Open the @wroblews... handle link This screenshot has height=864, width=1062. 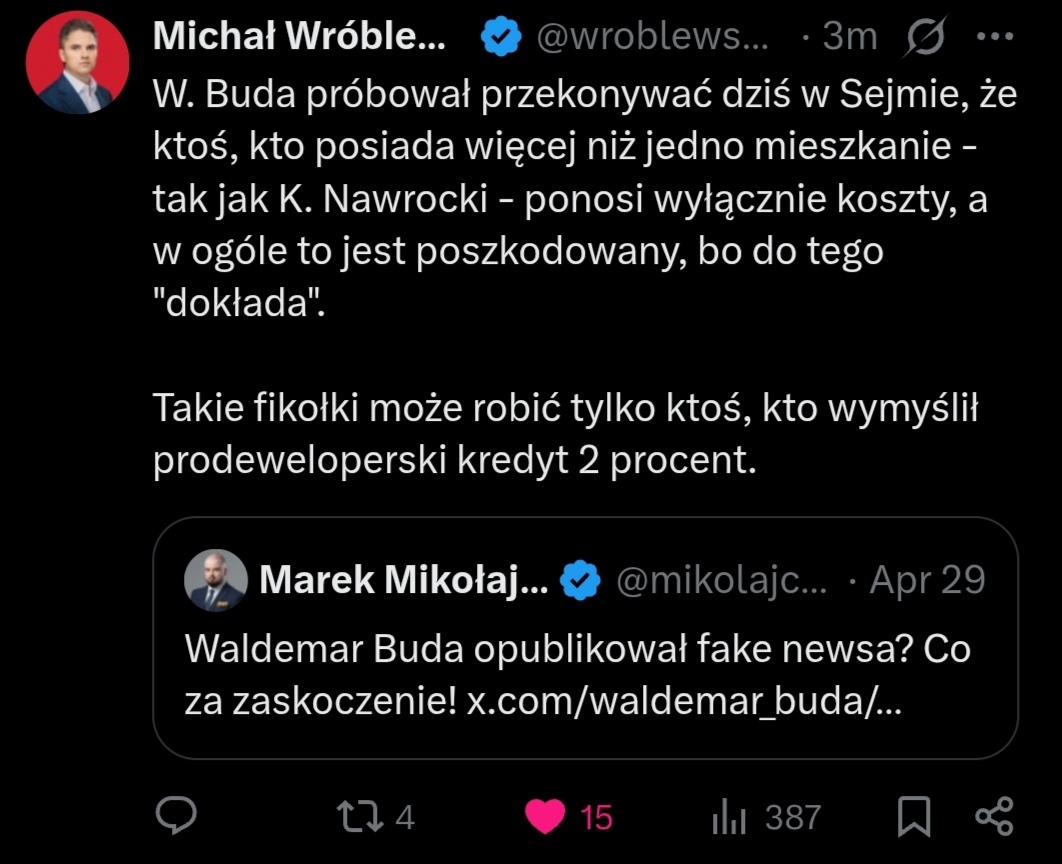[x=655, y=38]
